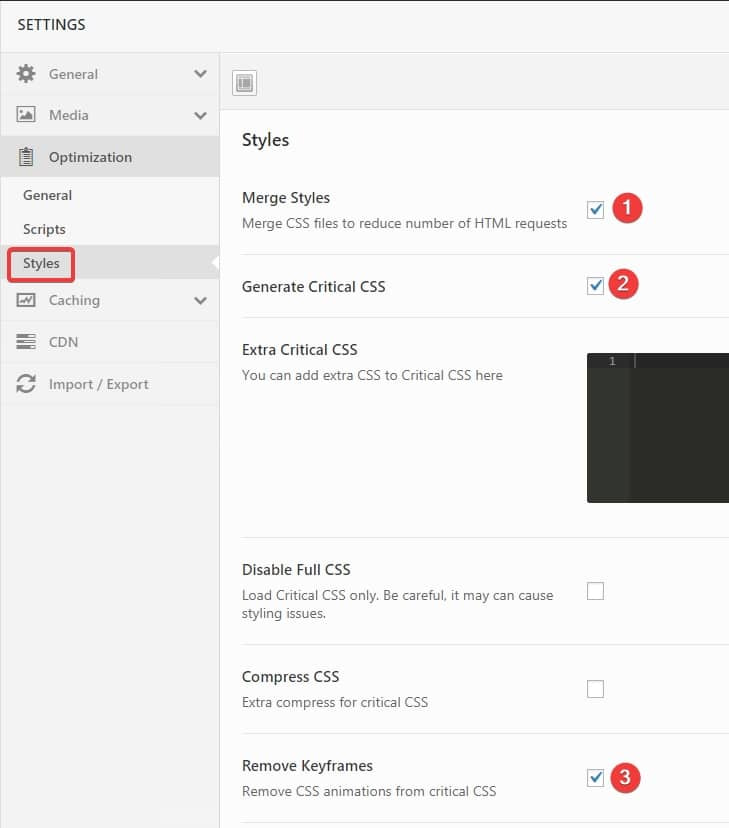This screenshot has height=828, width=729.
Task: Enable the Disable Full CSS checkbox
Action: [x=595, y=591]
